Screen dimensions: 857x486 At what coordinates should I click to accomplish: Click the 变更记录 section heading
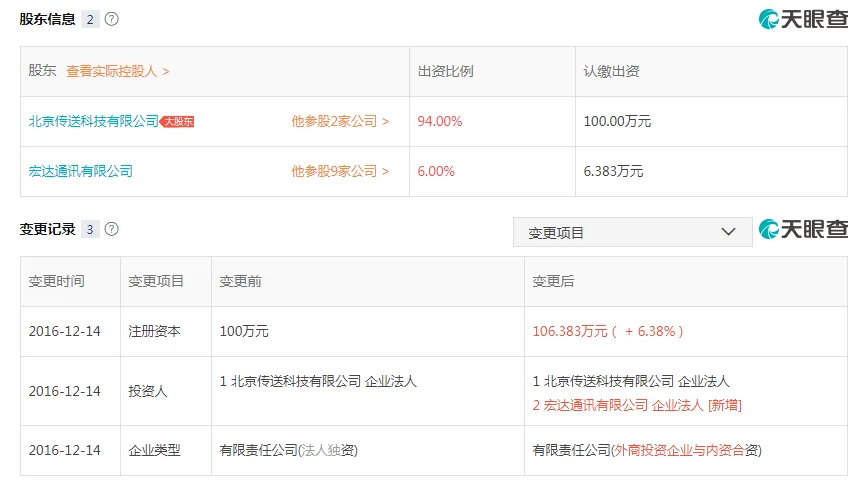click(47, 229)
